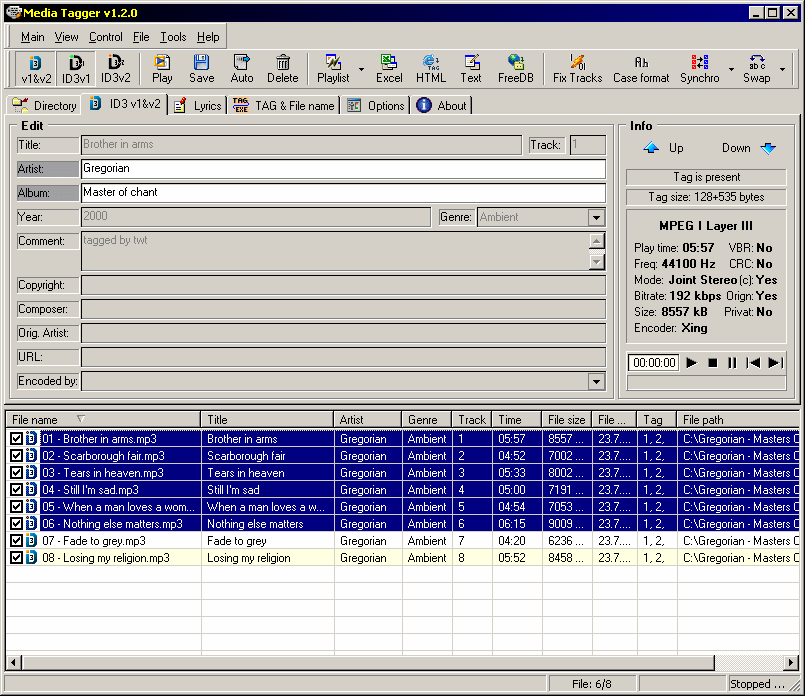Uncheck 01 - Brother in arms.mp3 checkbox

(x=16, y=439)
